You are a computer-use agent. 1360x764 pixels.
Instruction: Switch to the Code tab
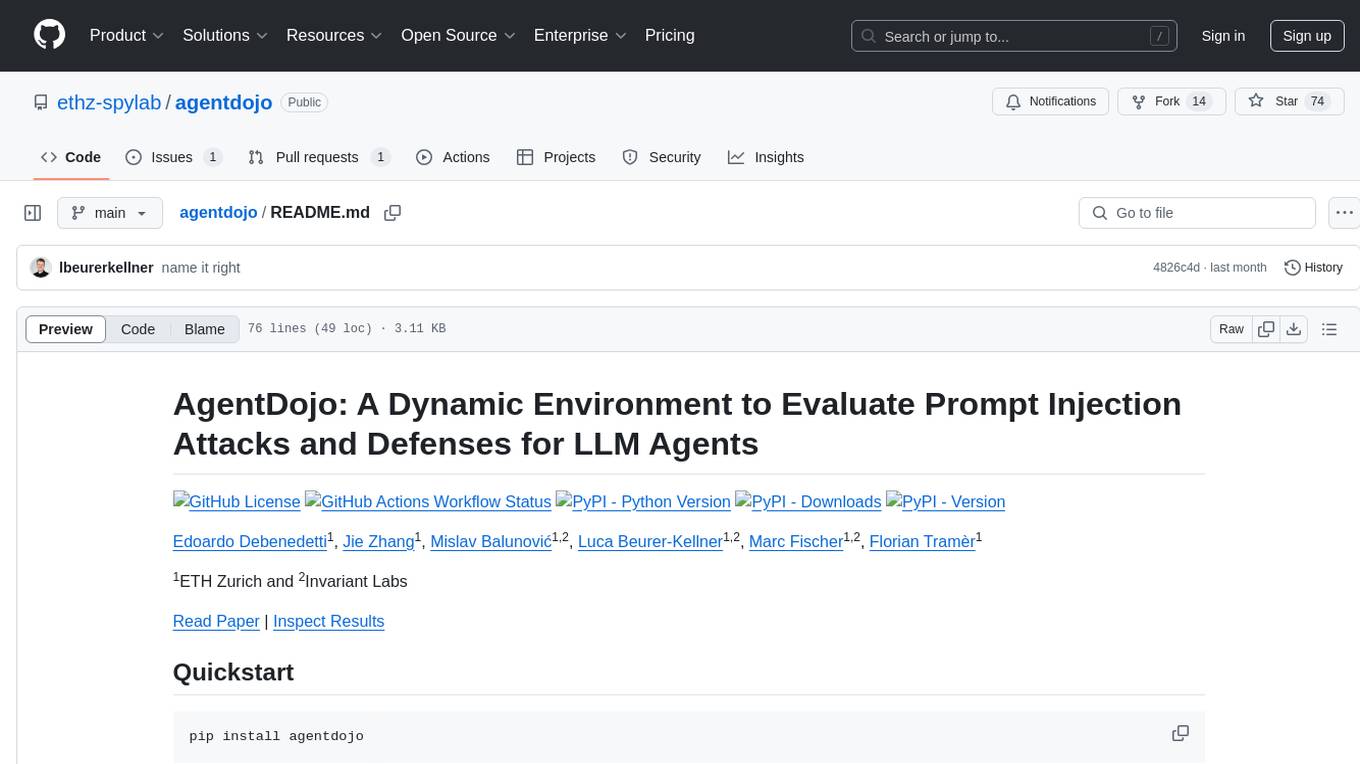coord(71,157)
